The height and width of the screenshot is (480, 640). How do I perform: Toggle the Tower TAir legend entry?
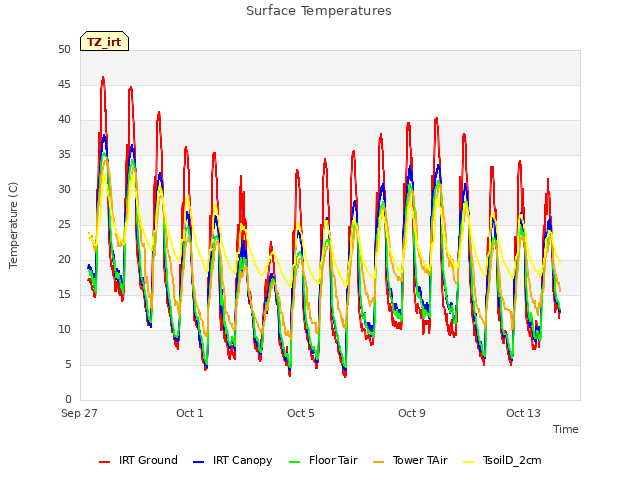pyautogui.click(x=410, y=460)
